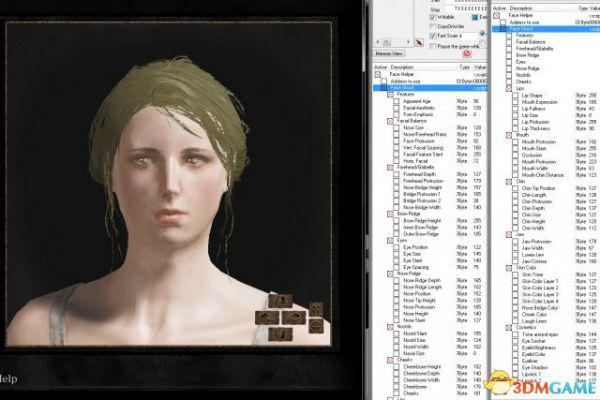Toggle the Face Helper script in left table
This screenshot has height=400, width=600.
(x=378, y=74)
